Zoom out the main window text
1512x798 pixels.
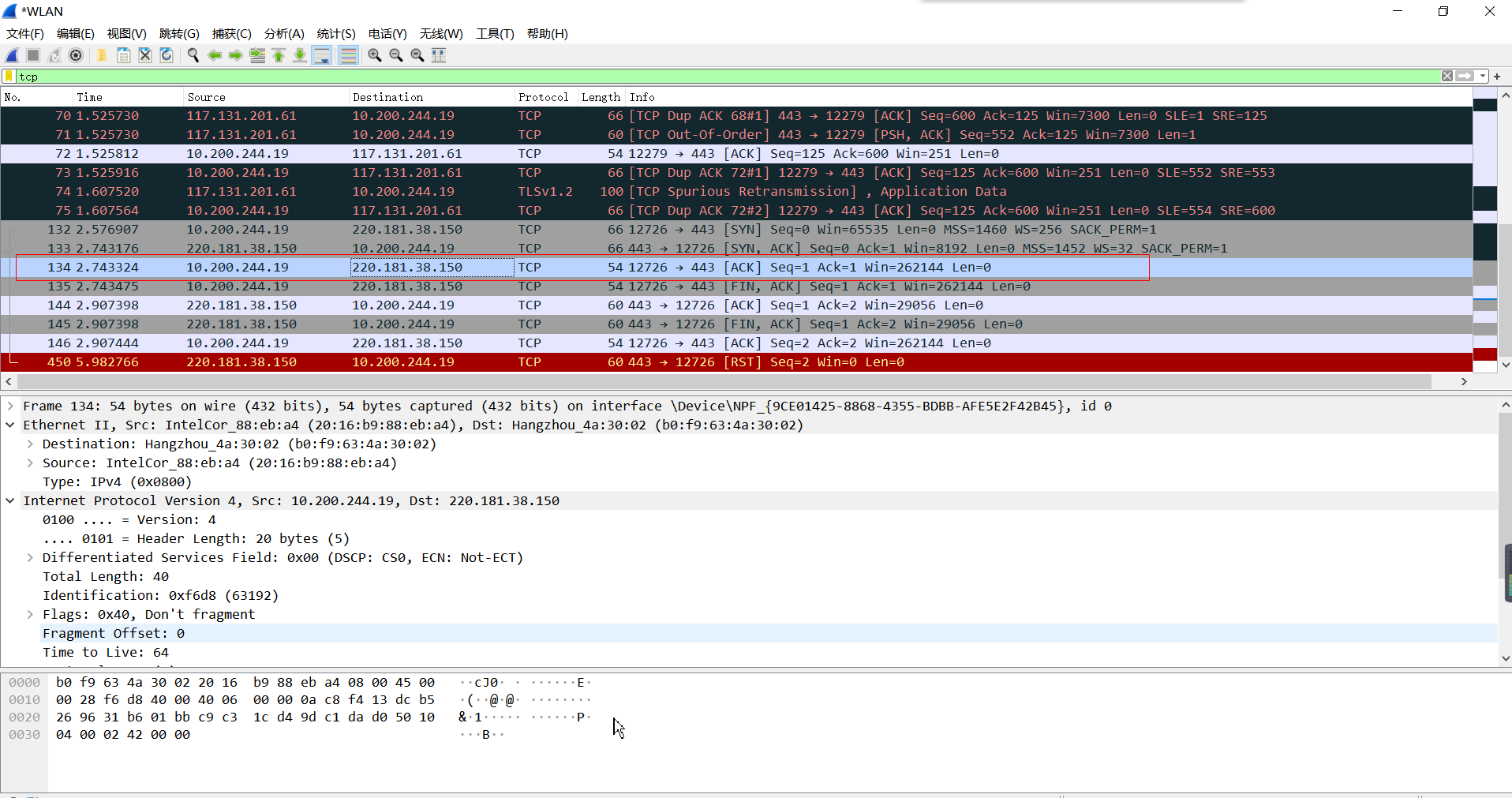coord(396,55)
